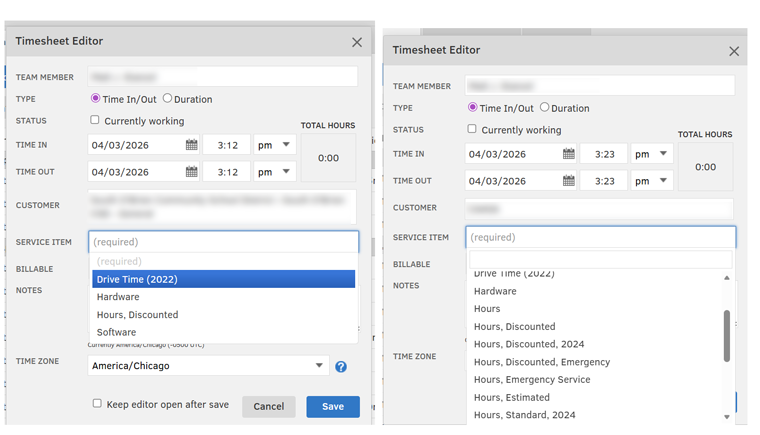Choose Drive Time (2022) service item
Screen dimensions: 760x435
click(x=223, y=279)
